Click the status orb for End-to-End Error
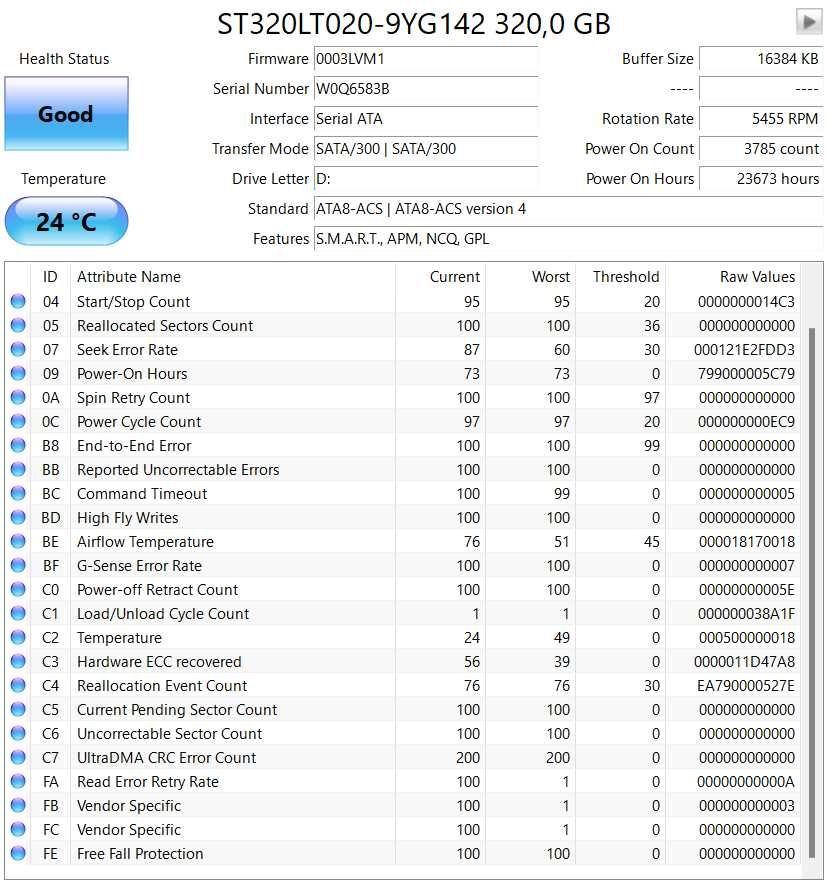This screenshot has width=828, height=882. tap(18, 445)
